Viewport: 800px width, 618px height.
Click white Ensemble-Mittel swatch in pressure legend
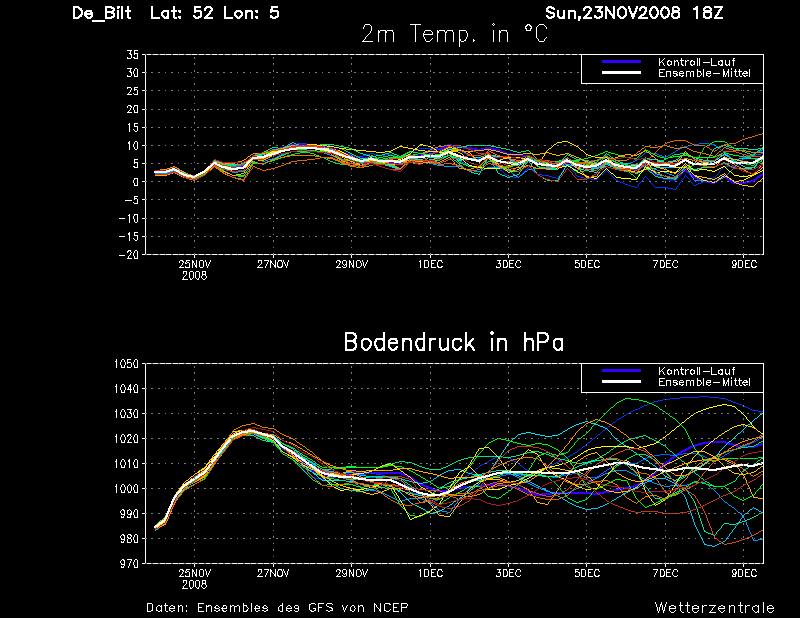point(620,383)
